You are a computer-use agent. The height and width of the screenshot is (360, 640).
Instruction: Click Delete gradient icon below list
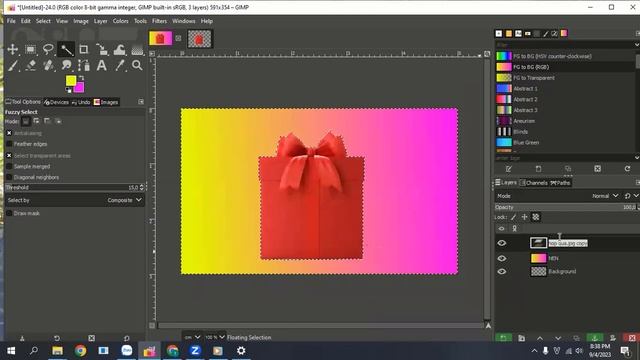(x=598, y=169)
